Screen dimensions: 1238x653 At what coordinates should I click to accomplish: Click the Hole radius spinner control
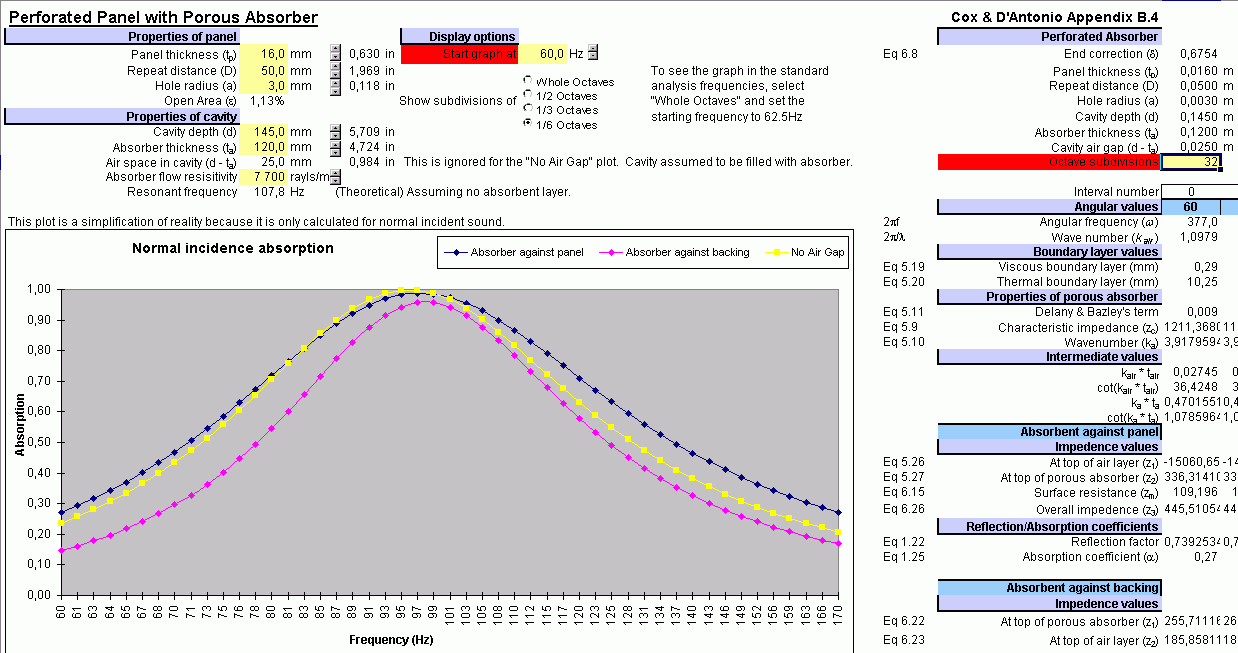click(x=335, y=86)
